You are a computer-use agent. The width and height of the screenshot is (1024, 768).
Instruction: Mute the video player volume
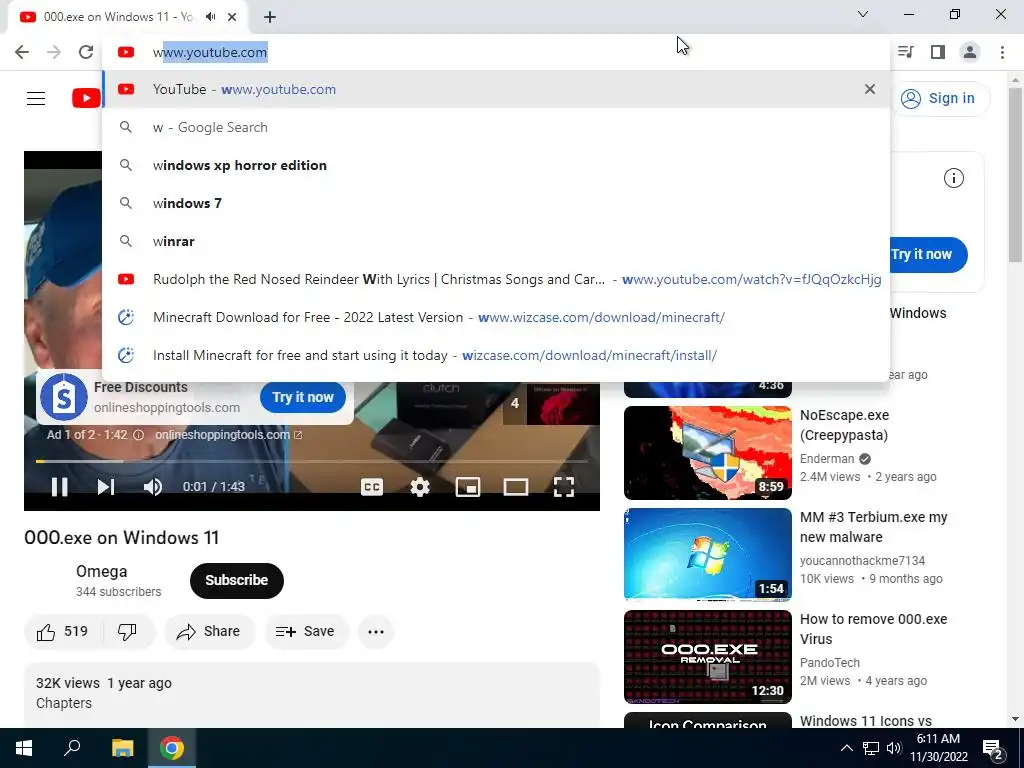(153, 487)
